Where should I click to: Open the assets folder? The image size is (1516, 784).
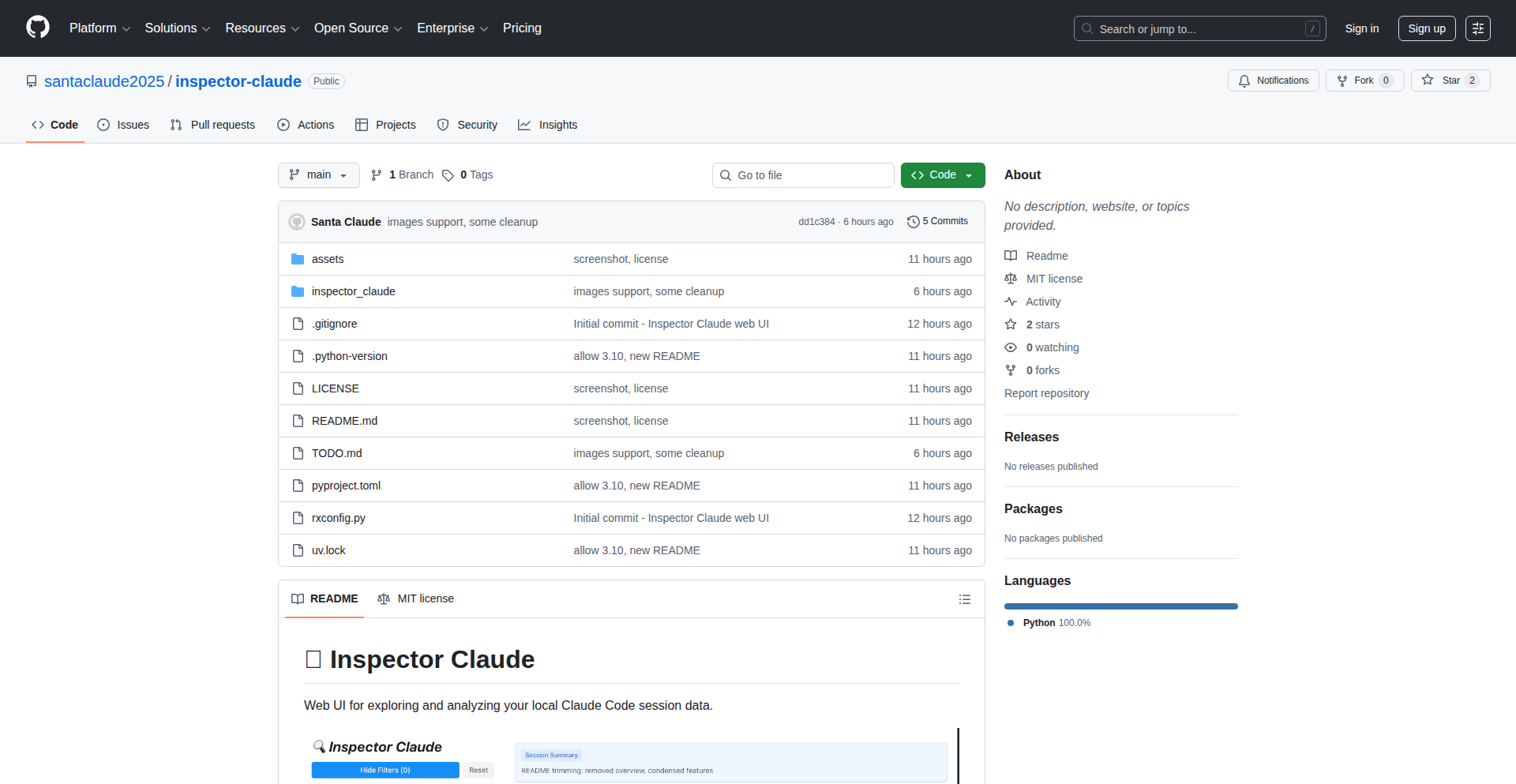point(328,259)
